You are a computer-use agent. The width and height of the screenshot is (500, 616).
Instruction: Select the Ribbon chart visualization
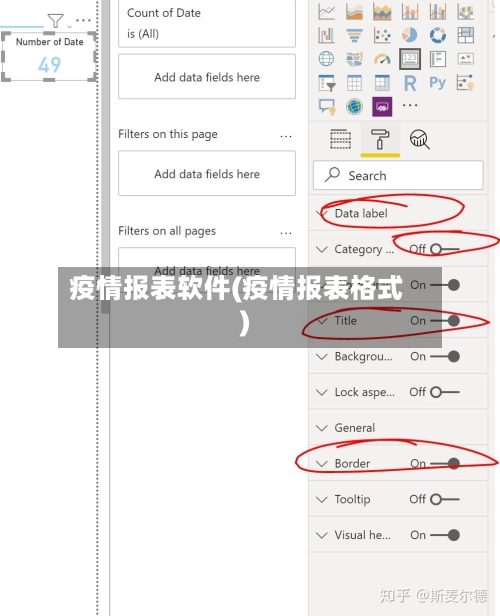(x=465, y=12)
